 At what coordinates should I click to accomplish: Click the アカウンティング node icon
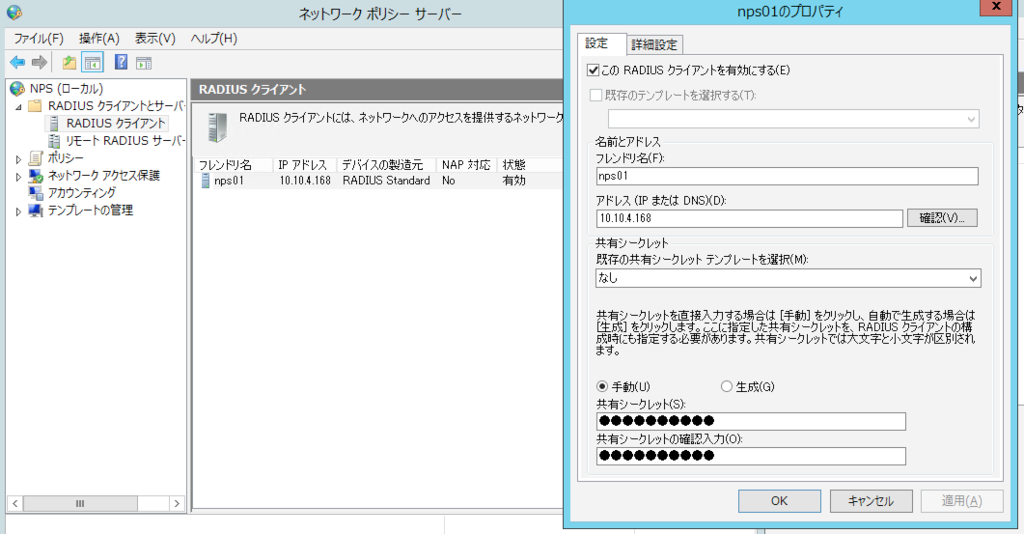36,193
